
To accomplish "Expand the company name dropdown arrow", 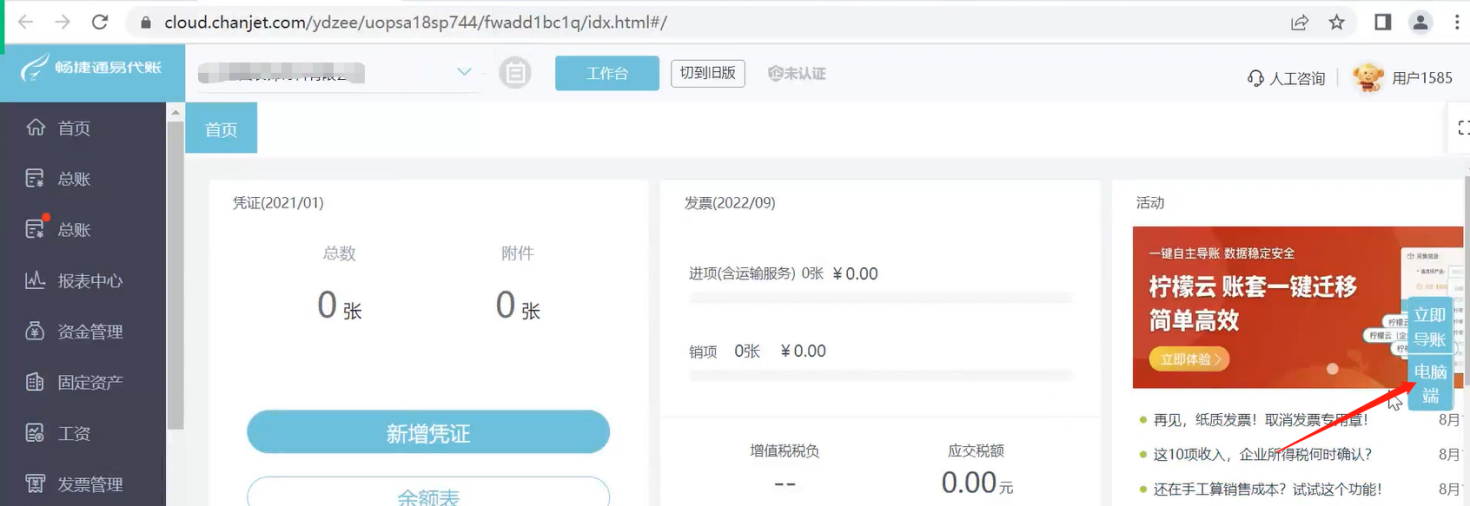I will 464,72.
